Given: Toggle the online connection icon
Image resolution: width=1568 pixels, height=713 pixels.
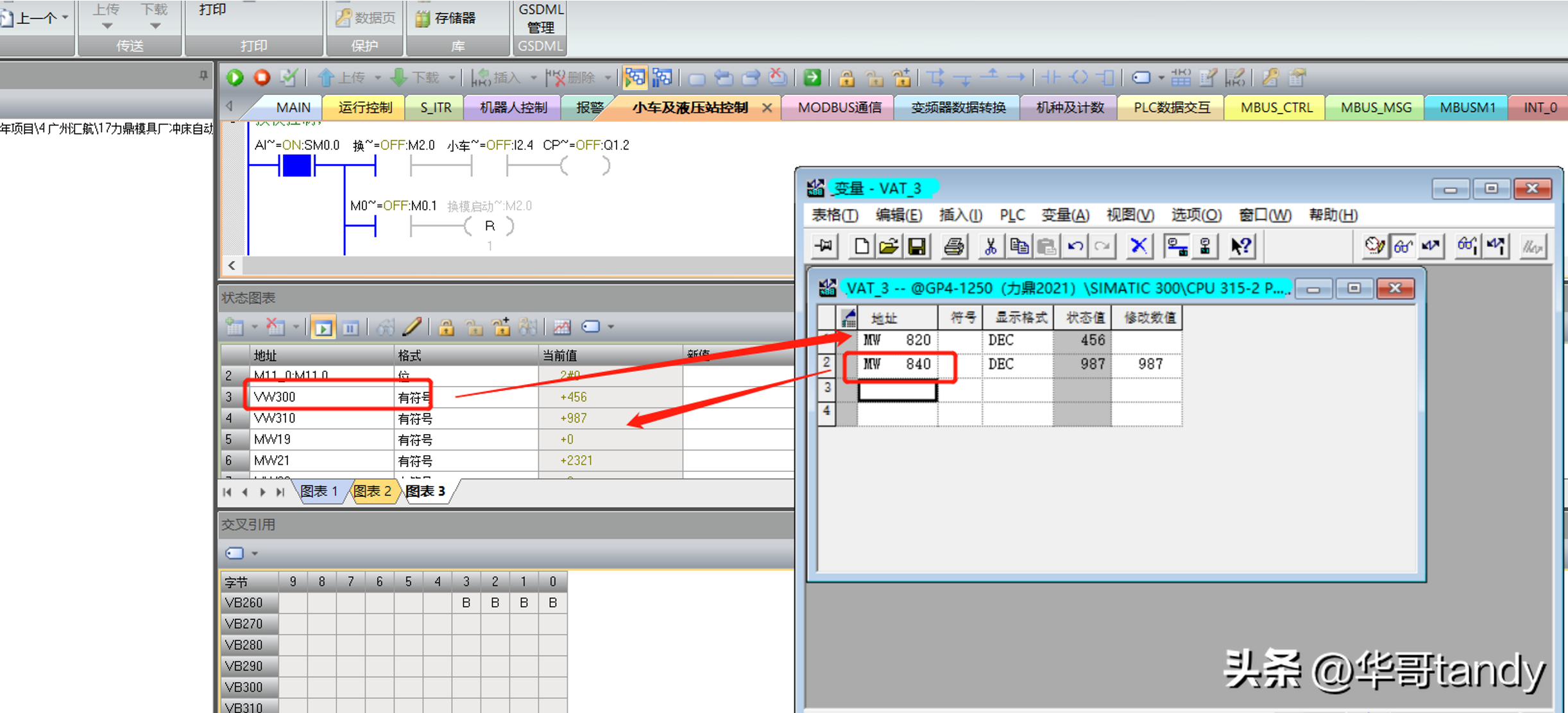Looking at the screenshot, I should pyautogui.click(x=1177, y=246).
